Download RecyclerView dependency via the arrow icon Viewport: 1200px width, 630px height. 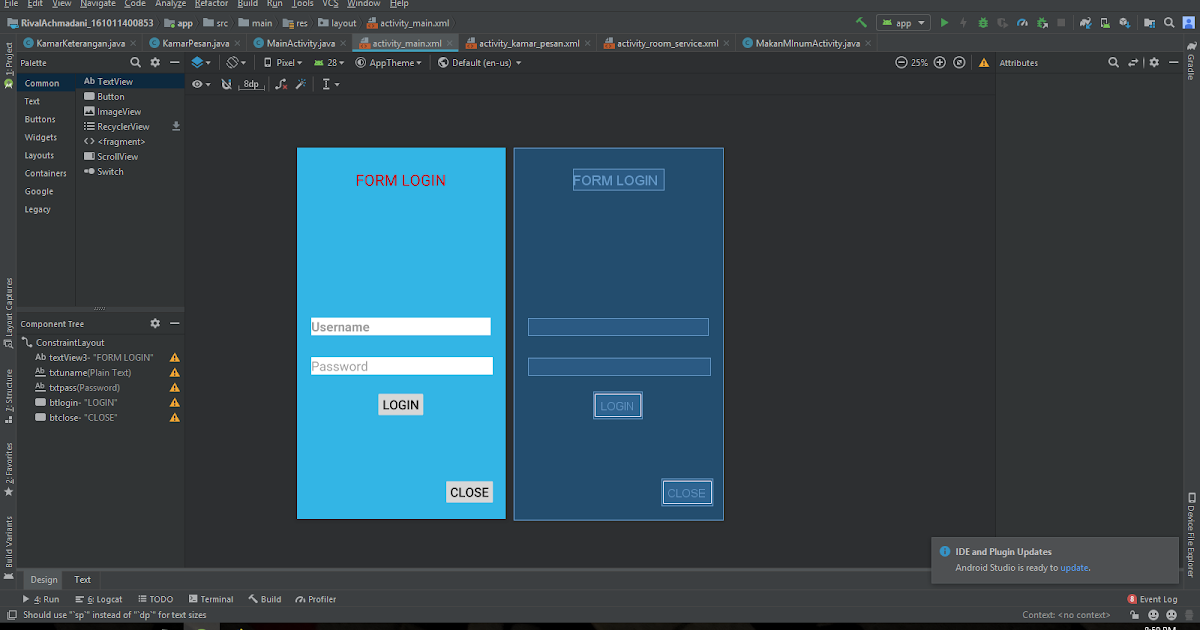176,126
